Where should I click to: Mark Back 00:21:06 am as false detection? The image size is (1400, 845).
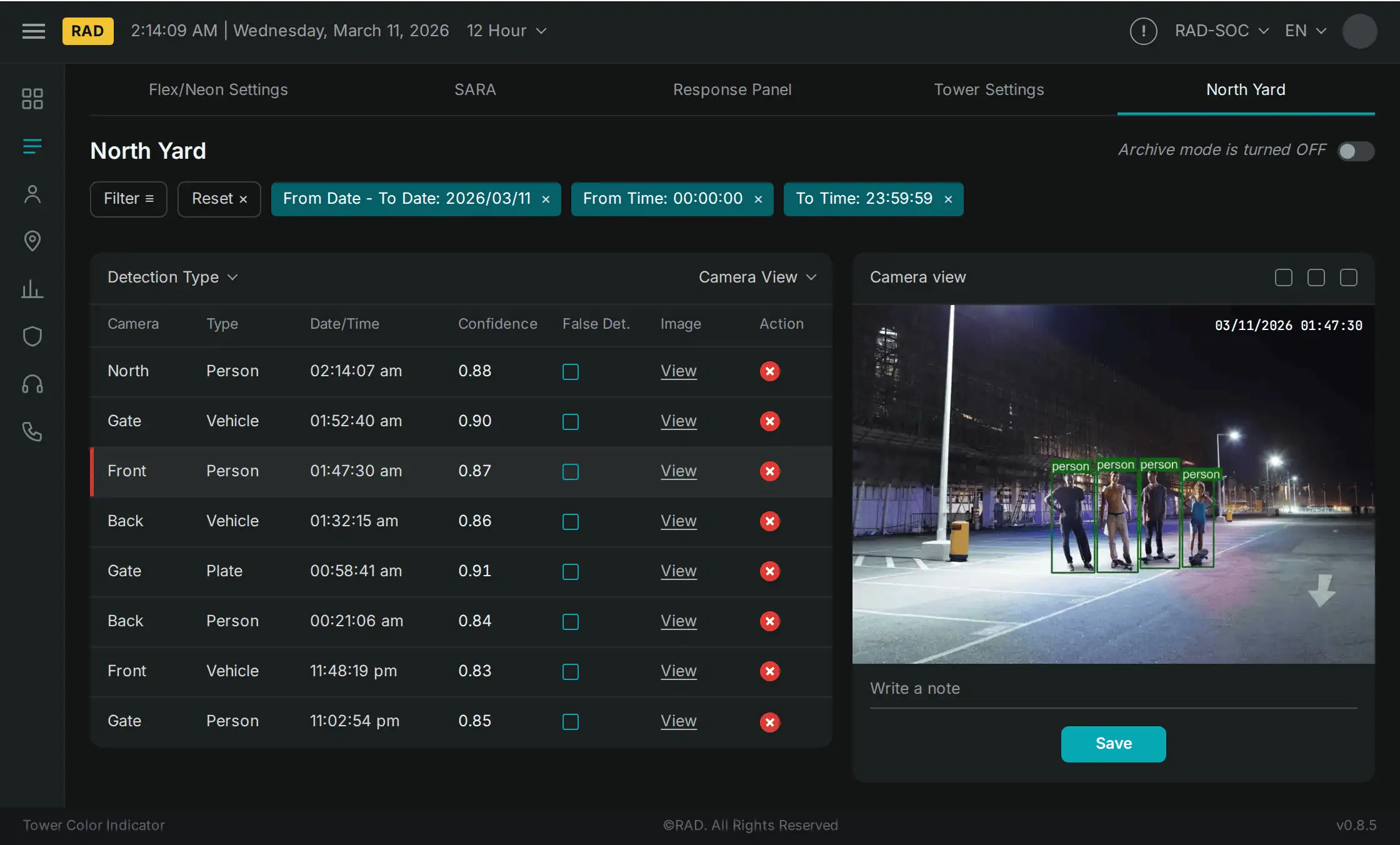pos(571,622)
